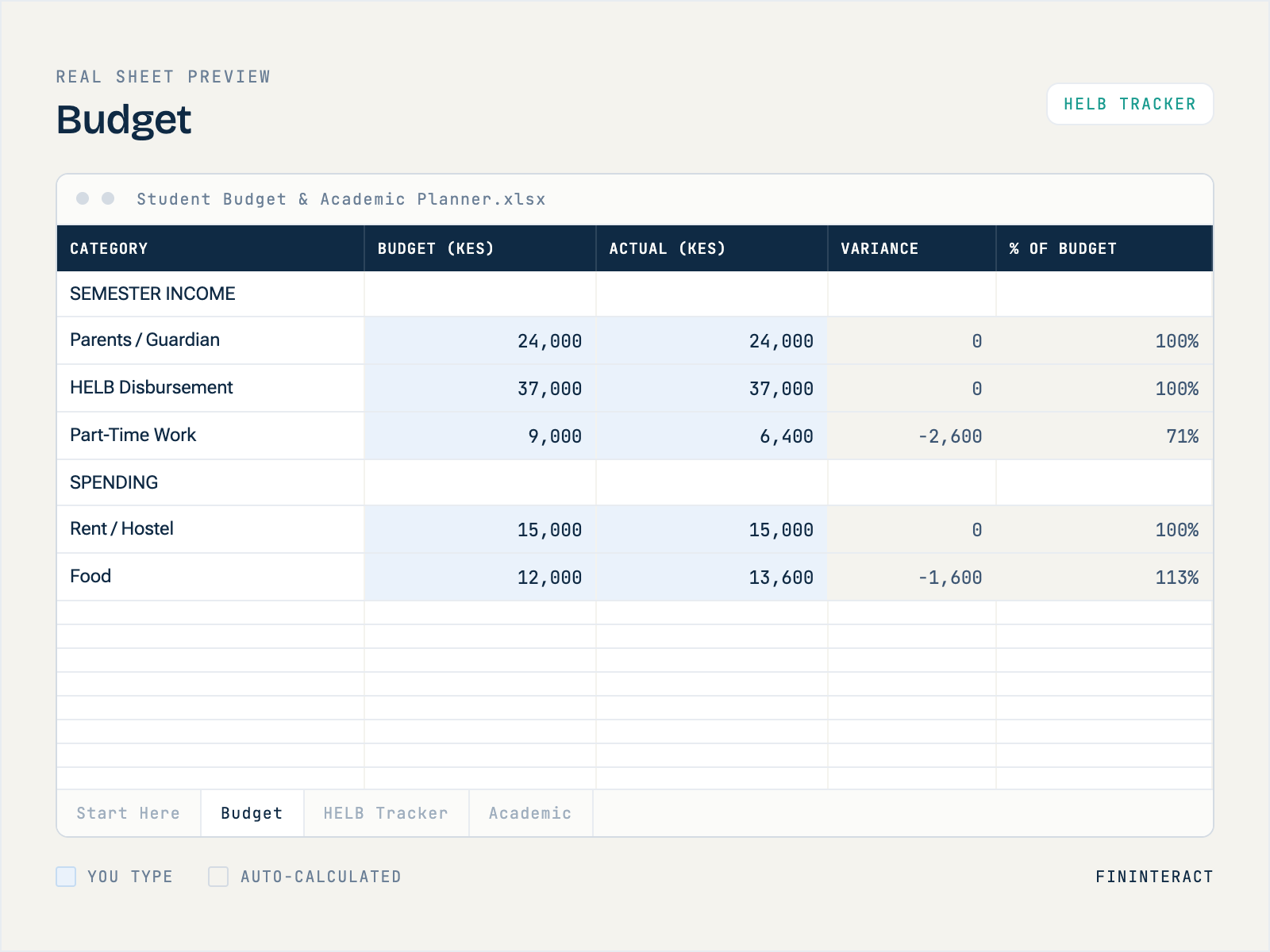Screen dimensions: 1270x952
Task: Click Parents / Guardian budget cell 24,000
Action: pyautogui.click(x=480, y=341)
